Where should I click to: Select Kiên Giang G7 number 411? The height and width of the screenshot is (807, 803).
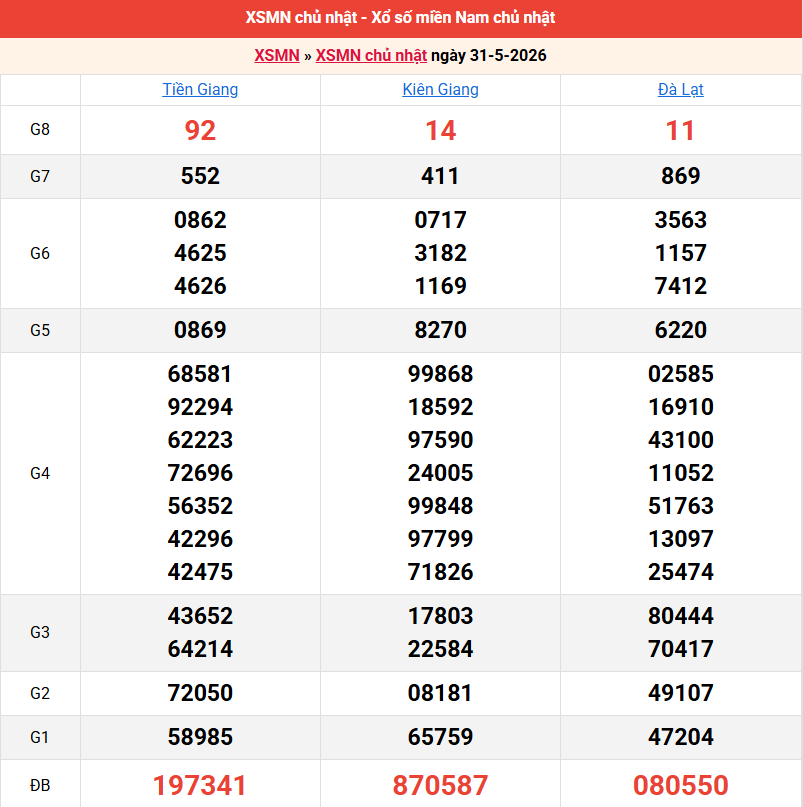coord(441,176)
